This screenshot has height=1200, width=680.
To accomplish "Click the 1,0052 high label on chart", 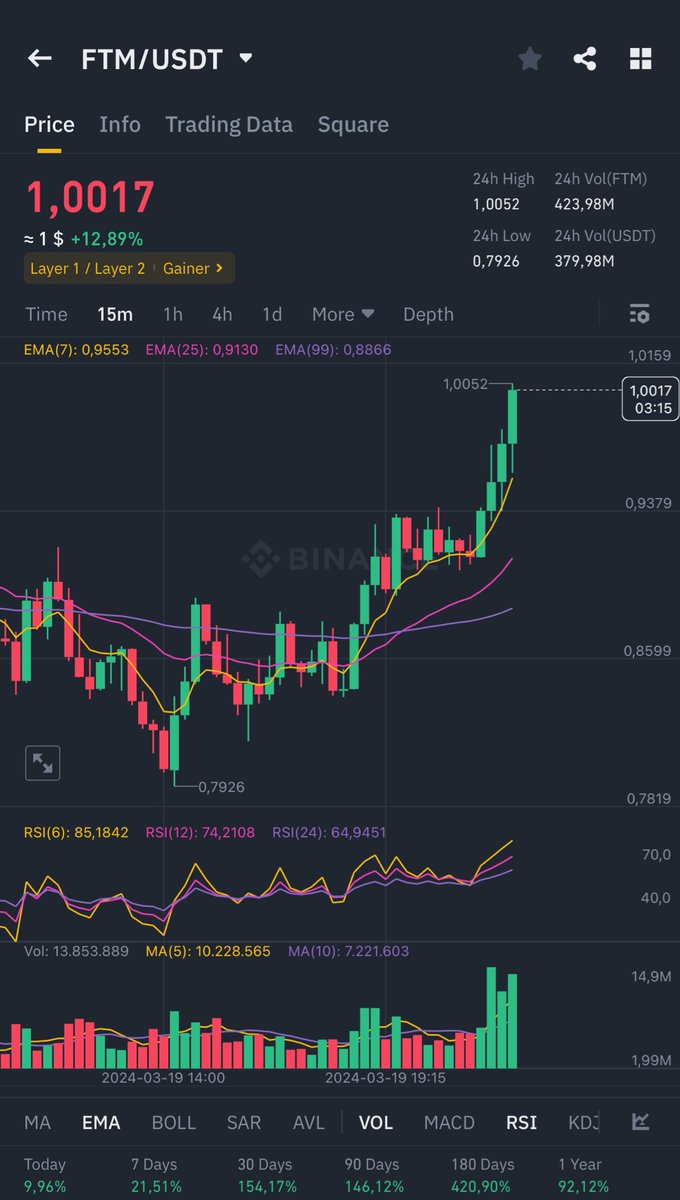I will click(465, 384).
